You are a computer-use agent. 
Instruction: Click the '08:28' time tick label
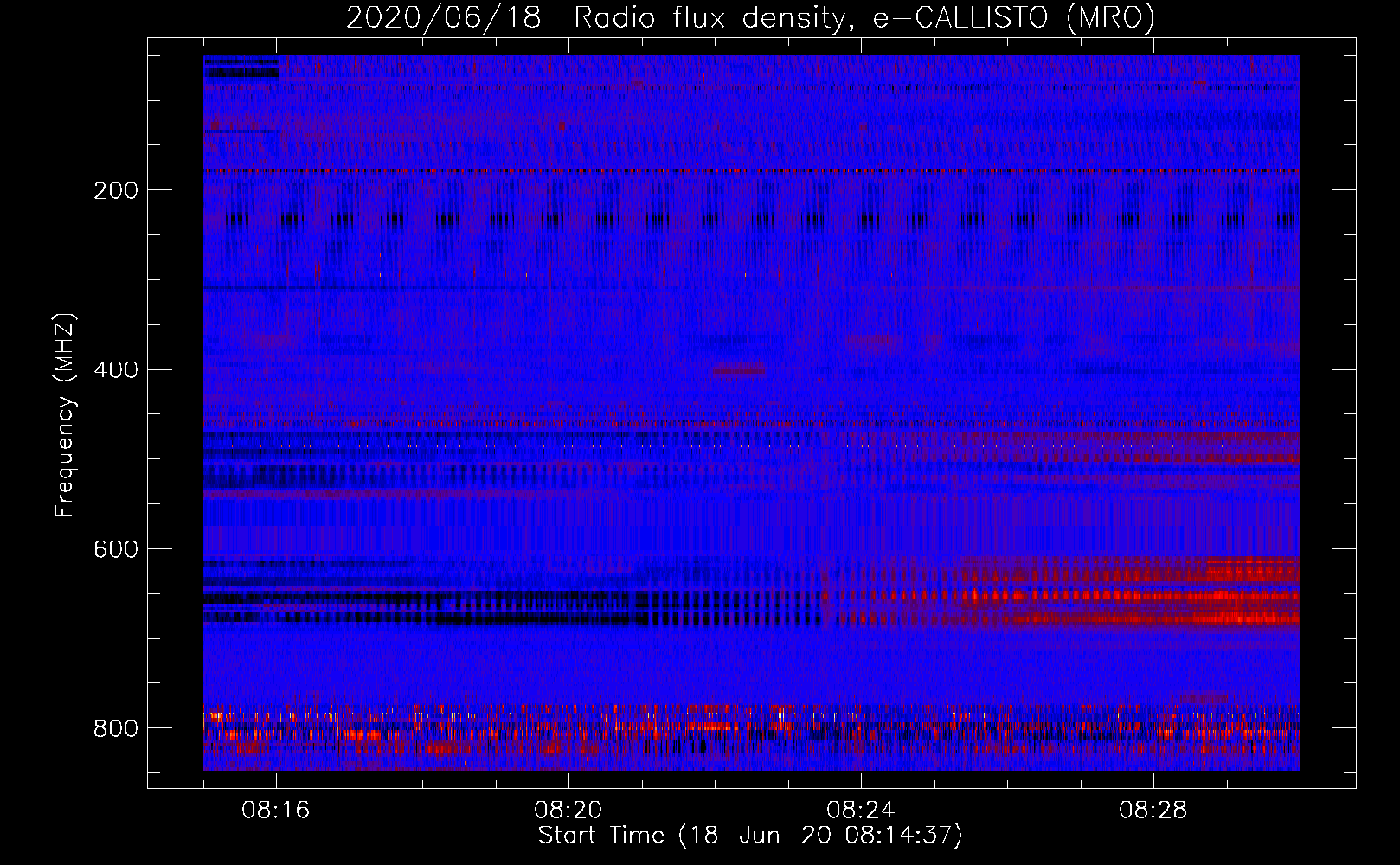click(1153, 811)
